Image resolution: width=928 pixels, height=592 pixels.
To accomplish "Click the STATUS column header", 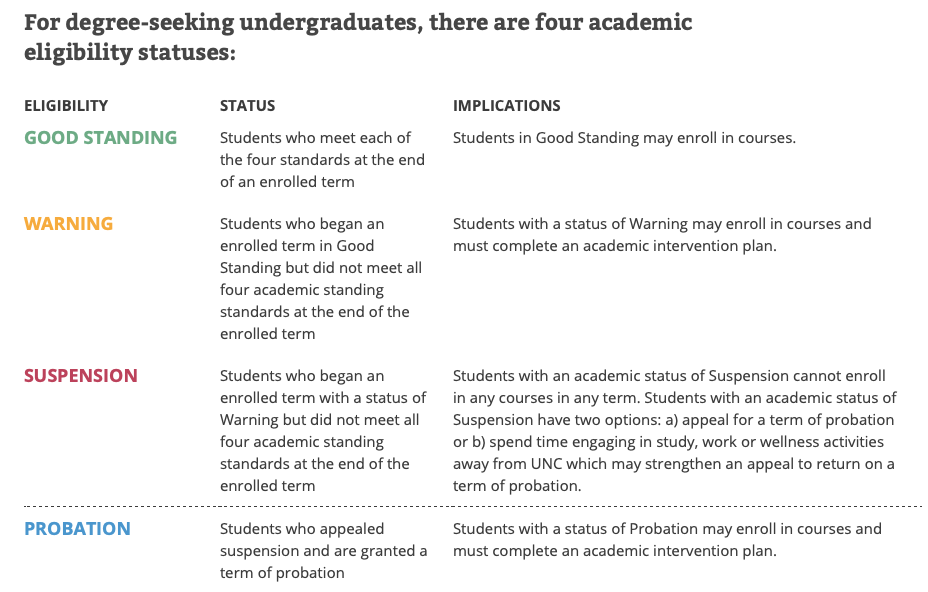I will (x=247, y=106).
